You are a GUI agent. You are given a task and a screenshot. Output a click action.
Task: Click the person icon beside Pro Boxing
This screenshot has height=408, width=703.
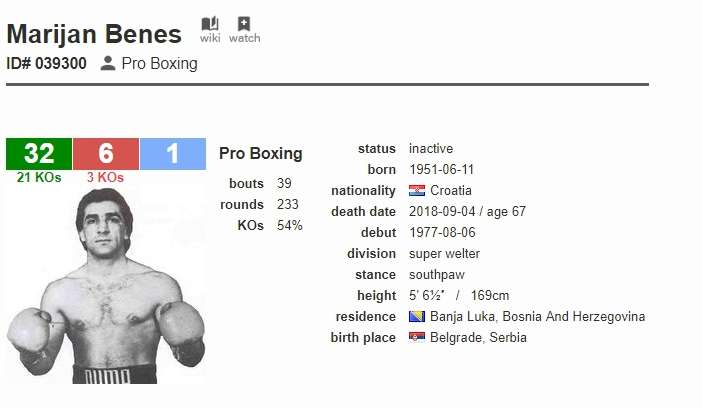tap(109, 63)
